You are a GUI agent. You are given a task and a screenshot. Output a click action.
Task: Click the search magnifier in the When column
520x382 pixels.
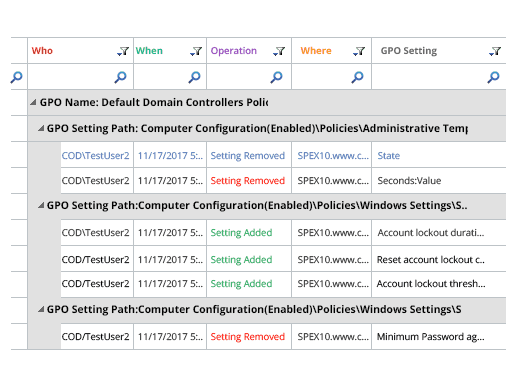click(194, 77)
